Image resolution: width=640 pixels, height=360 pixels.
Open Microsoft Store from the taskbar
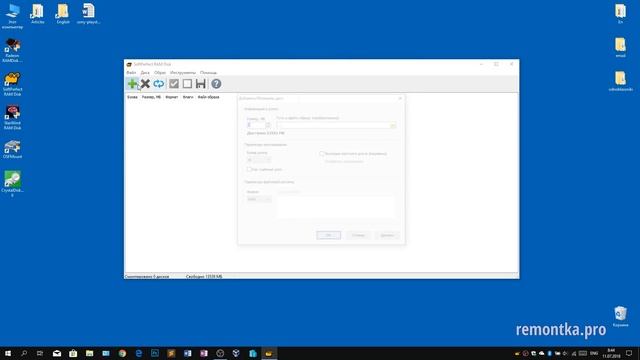tap(73, 353)
